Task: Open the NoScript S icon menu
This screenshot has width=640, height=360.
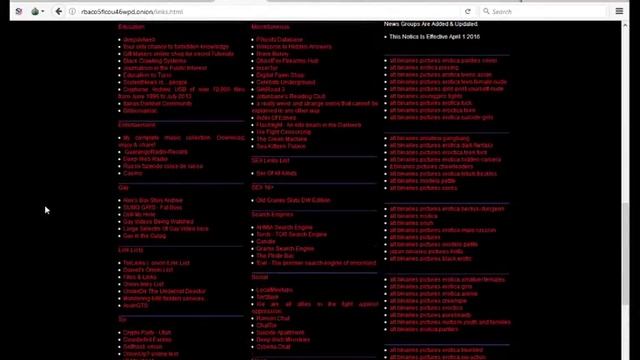Action: click(19, 11)
